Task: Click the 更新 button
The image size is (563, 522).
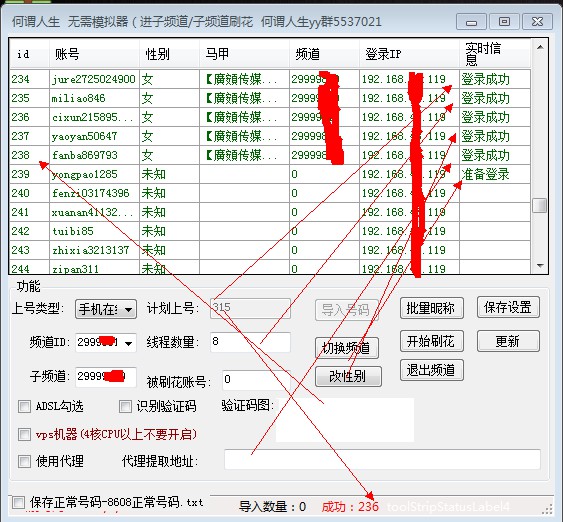Action: point(508,341)
